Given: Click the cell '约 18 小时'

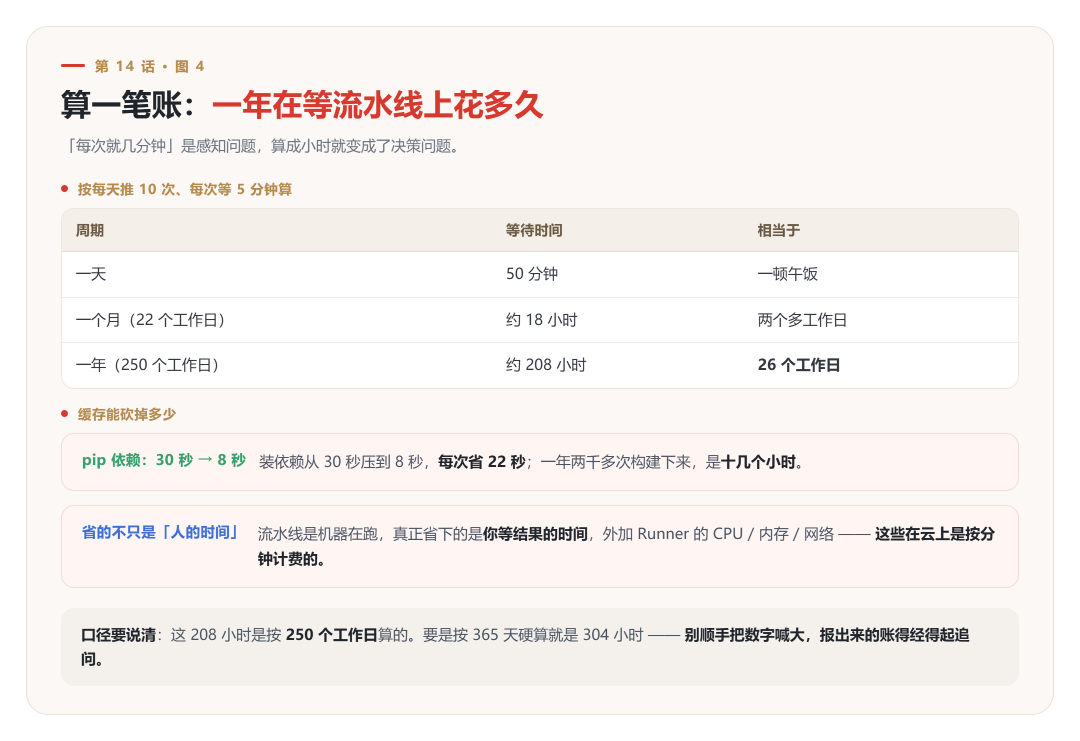Looking at the screenshot, I should tap(541, 320).
